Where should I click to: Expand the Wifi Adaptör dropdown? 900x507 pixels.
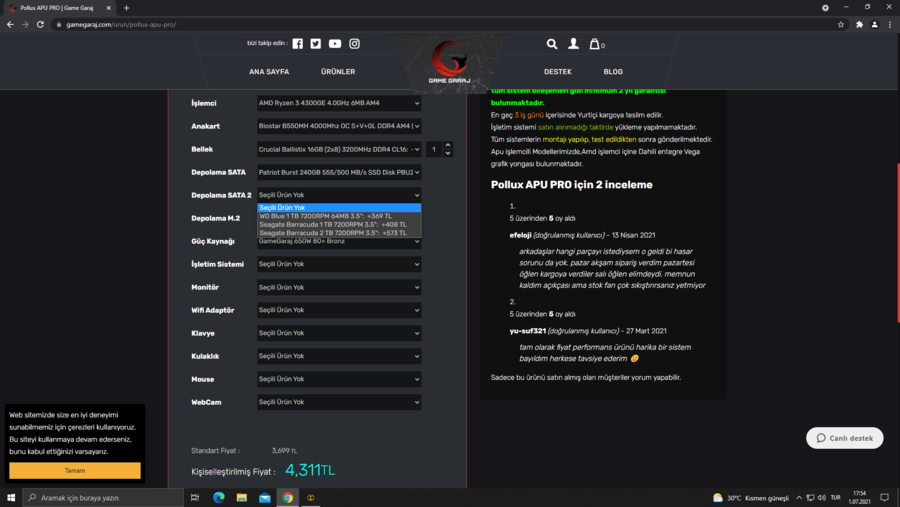[339, 310]
